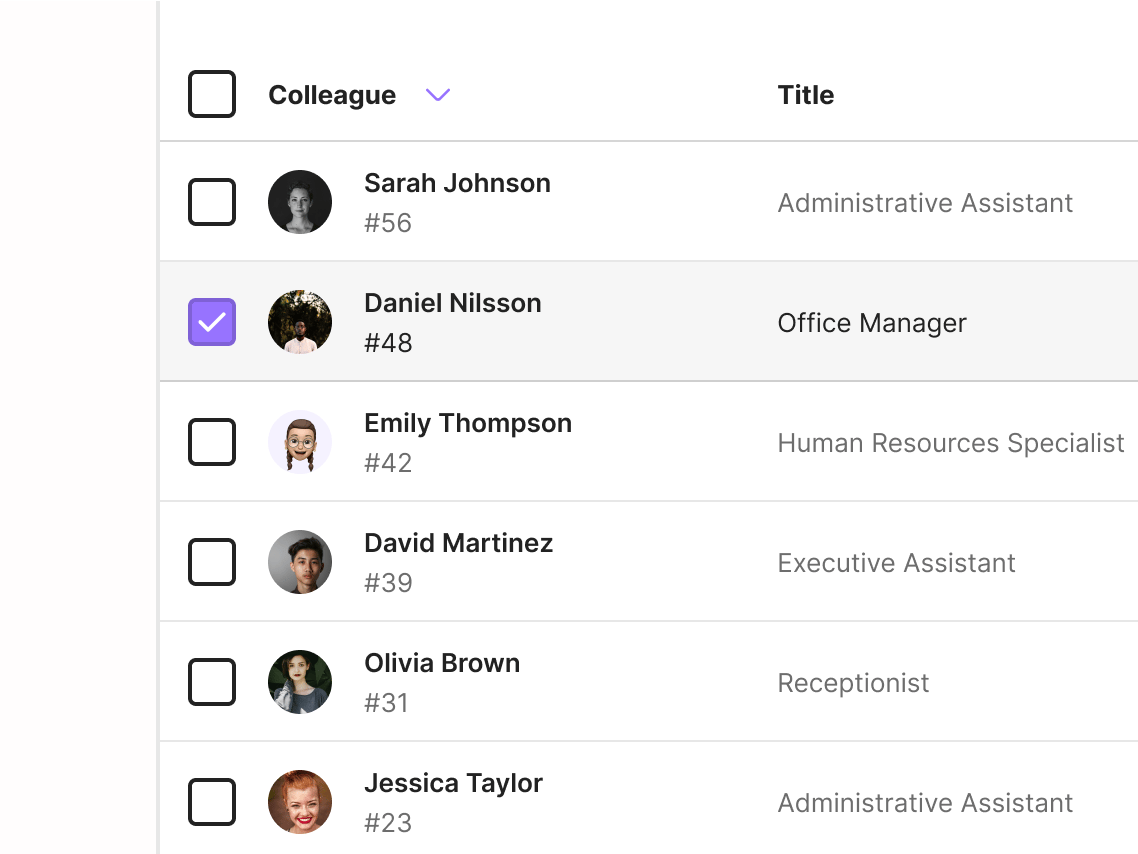Check the box next to Sarah Johnson
Viewport: 1138px width, 854px height.
click(x=211, y=201)
